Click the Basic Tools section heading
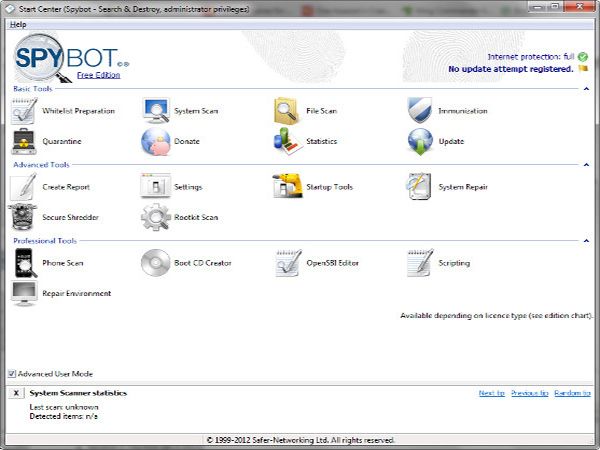This screenshot has height=450, width=600. click(x=33, y=89)
